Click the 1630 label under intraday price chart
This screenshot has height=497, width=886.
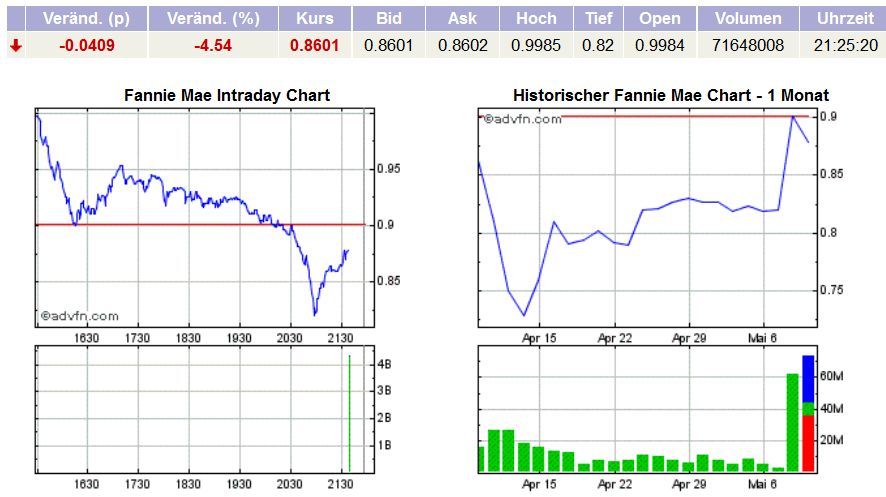pos(86,338)
